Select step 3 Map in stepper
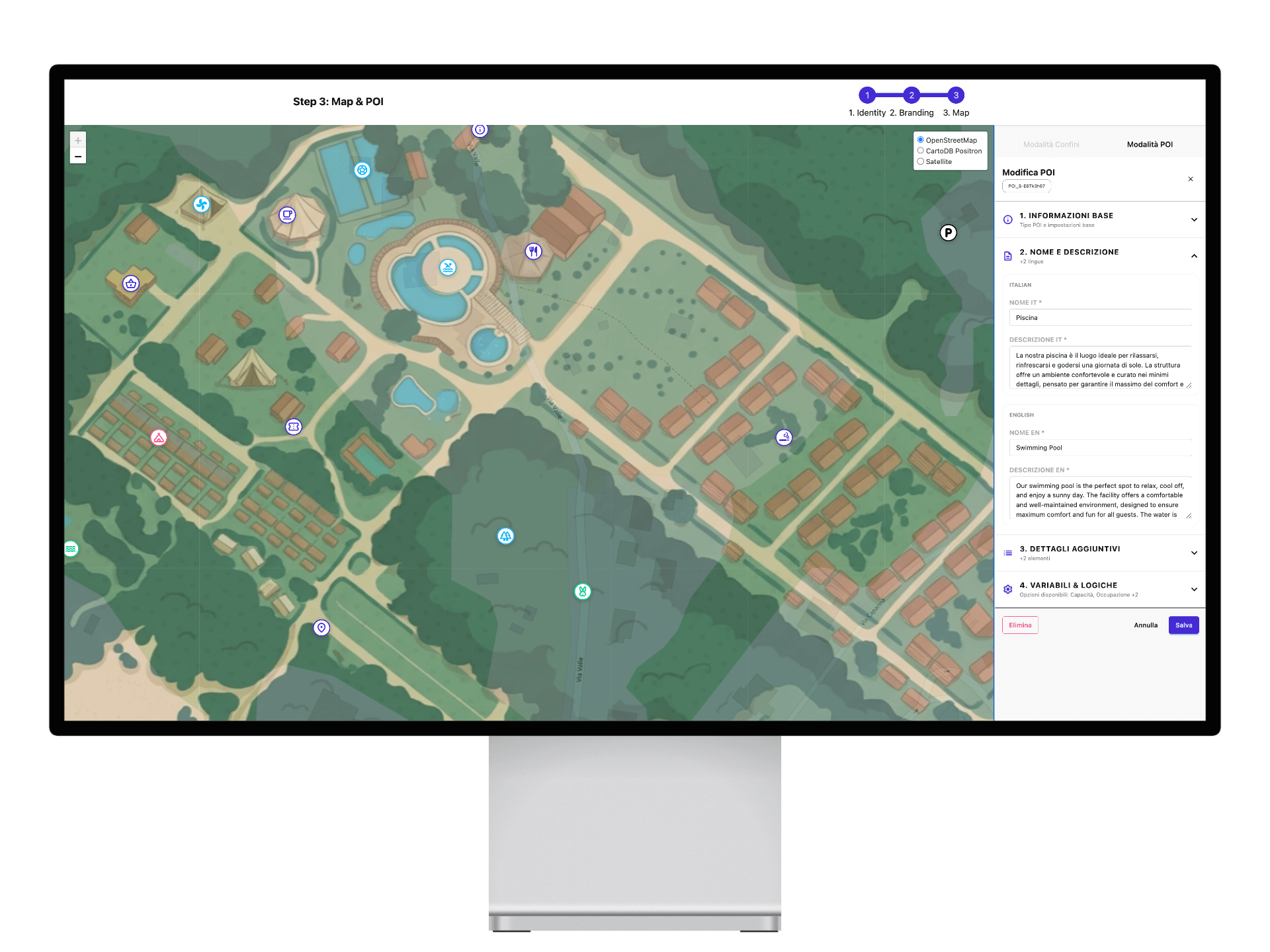Viewport: 1270px width, 952px height. click(956, 95)
